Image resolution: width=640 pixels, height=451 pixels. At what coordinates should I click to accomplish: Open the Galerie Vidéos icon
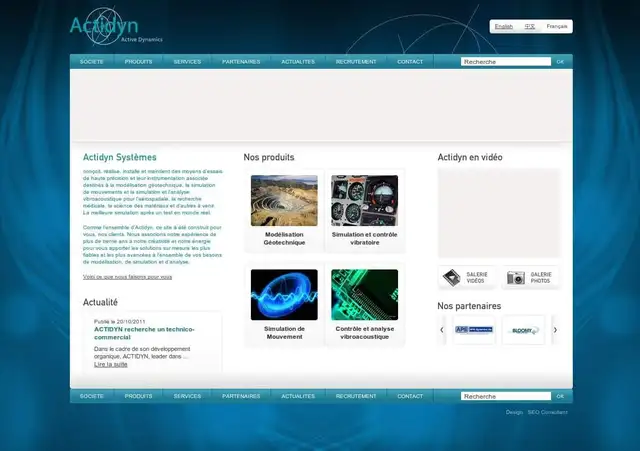tap(452, 278)
